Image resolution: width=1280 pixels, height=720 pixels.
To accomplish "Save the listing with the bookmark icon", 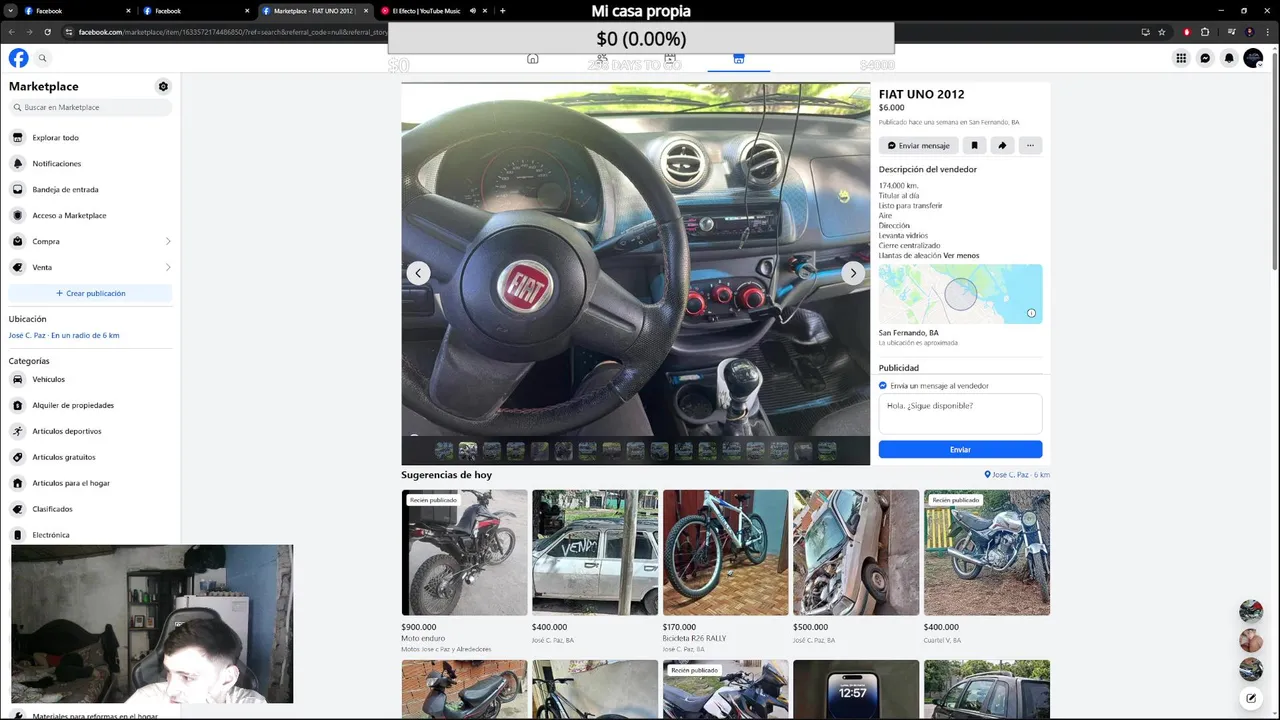I will click(974, 145).
